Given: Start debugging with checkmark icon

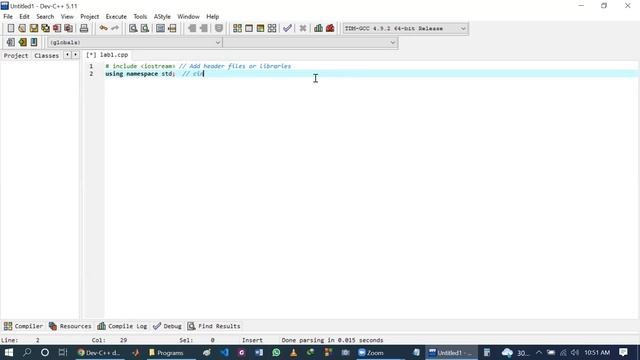Looking at the screenshot, I should (287, 28).
